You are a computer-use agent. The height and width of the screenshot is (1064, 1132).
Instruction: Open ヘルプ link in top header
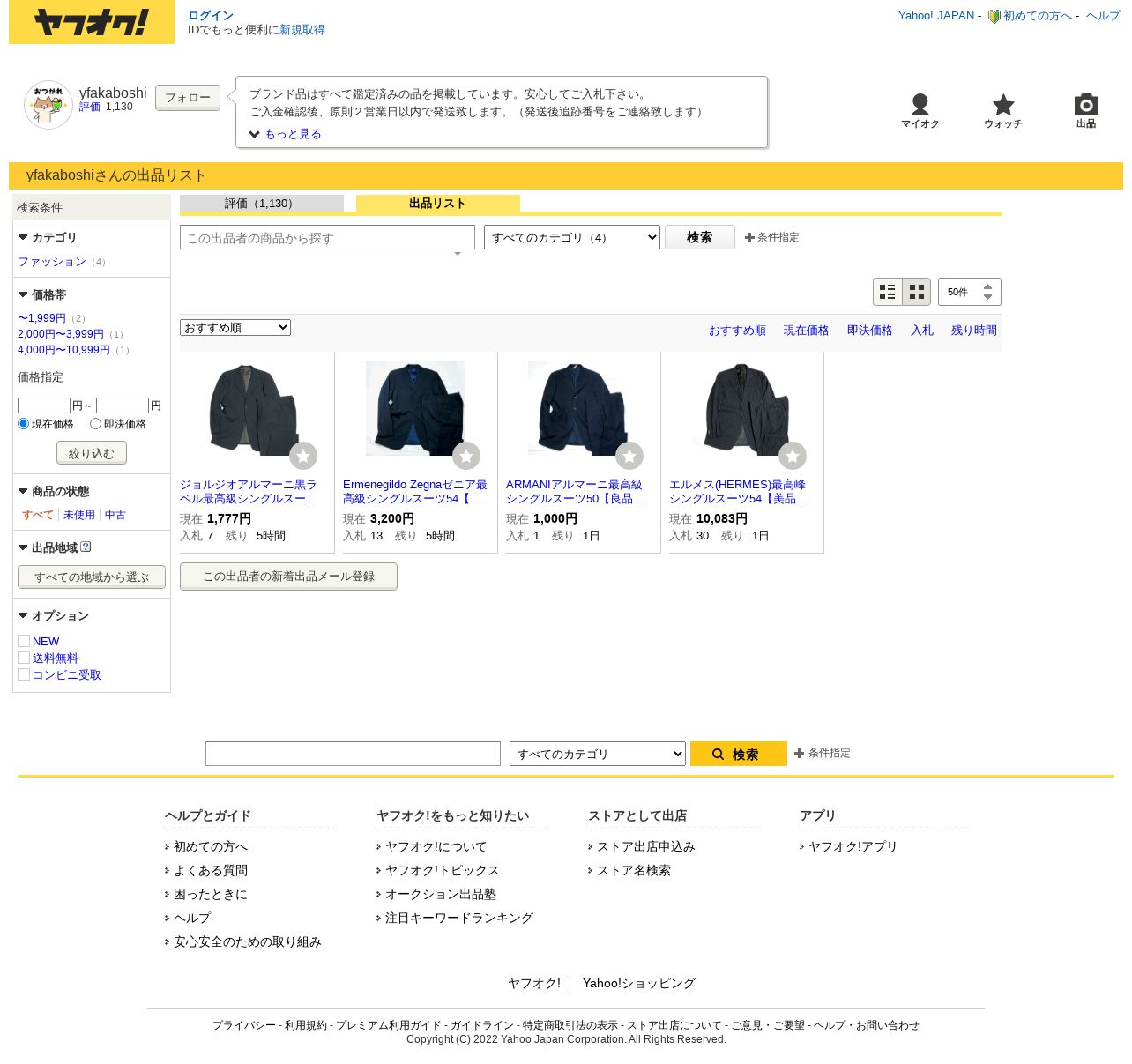tap(1103, 16)
